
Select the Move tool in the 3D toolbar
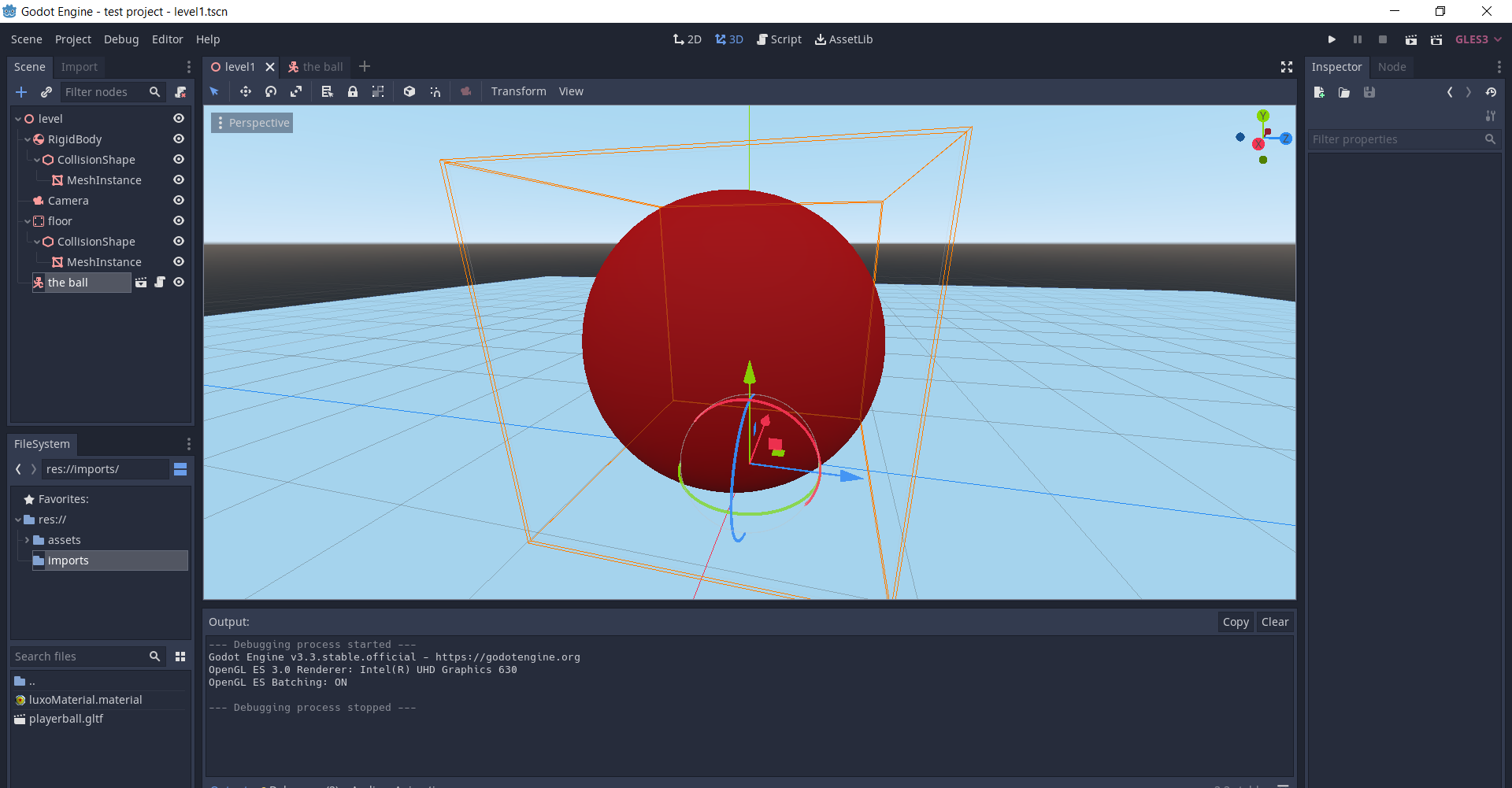pos(245,91)
